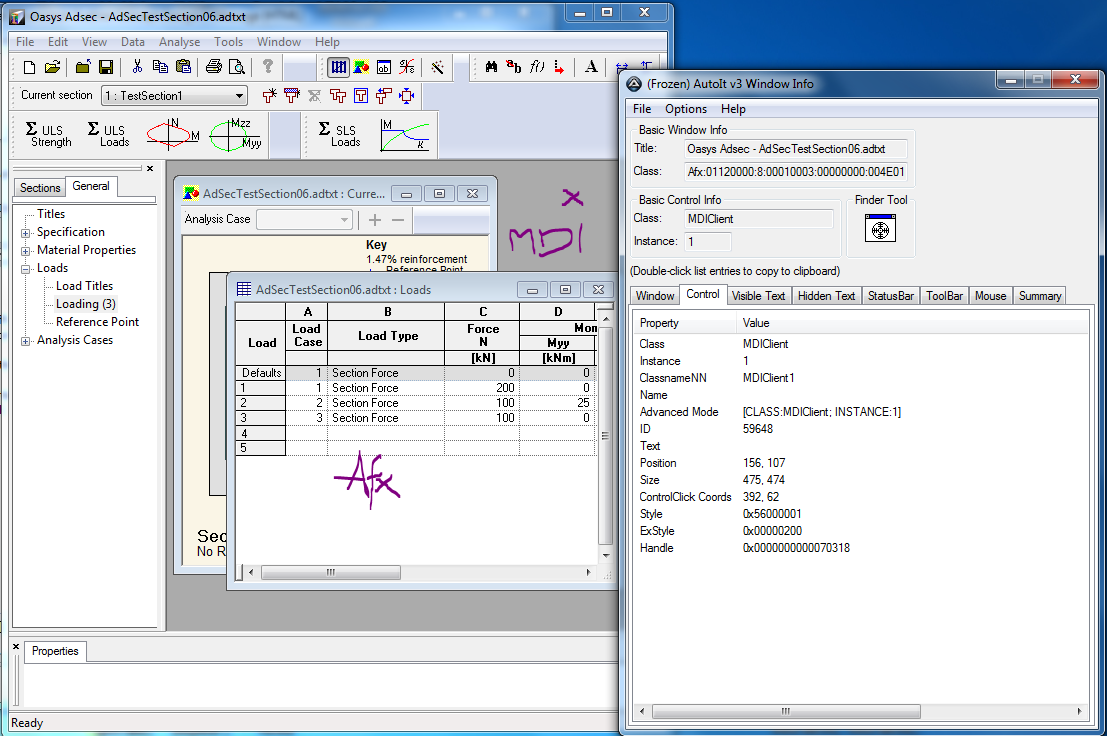This screenshot has height=736, width=1107.
Task: Collapse the Loads tree node
Action: point(25,269)
